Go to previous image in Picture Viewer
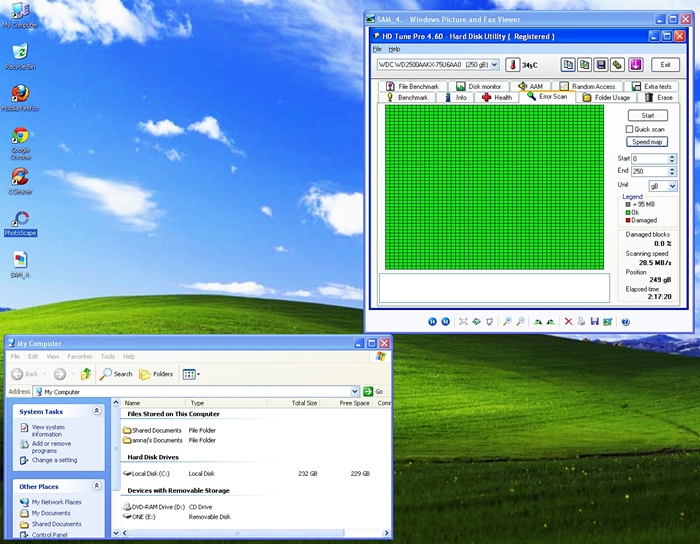The width and height of the screenshot is (700, 544). click(x=432, y=321)
